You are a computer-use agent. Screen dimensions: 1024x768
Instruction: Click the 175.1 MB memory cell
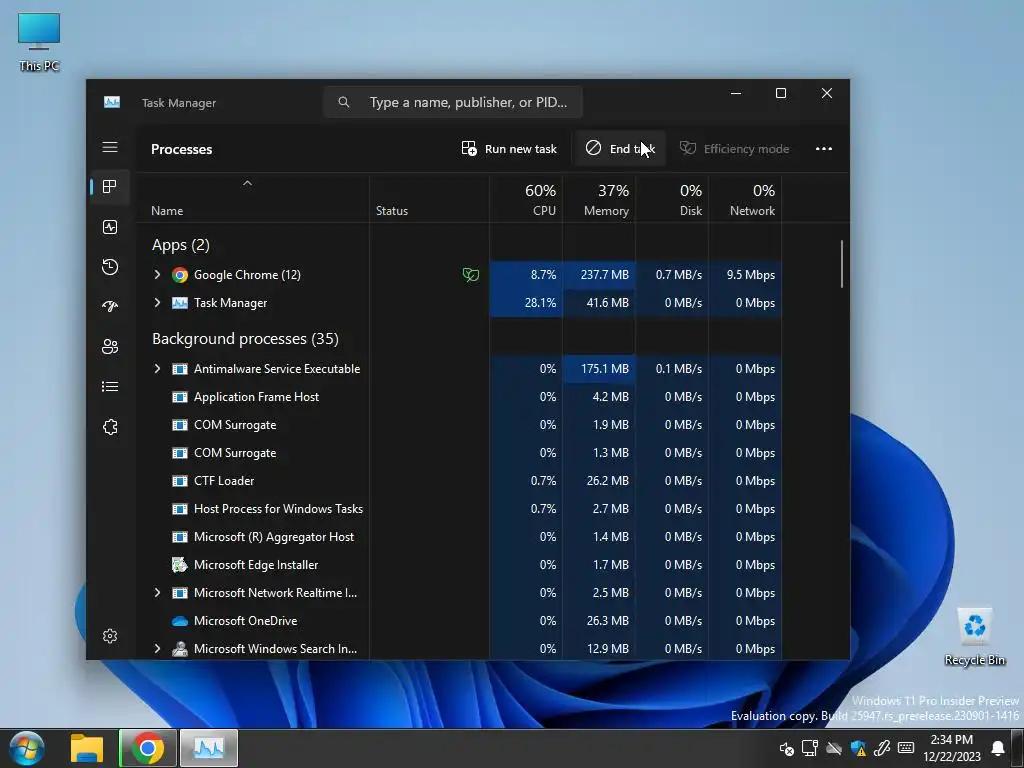tap(599, 369)
